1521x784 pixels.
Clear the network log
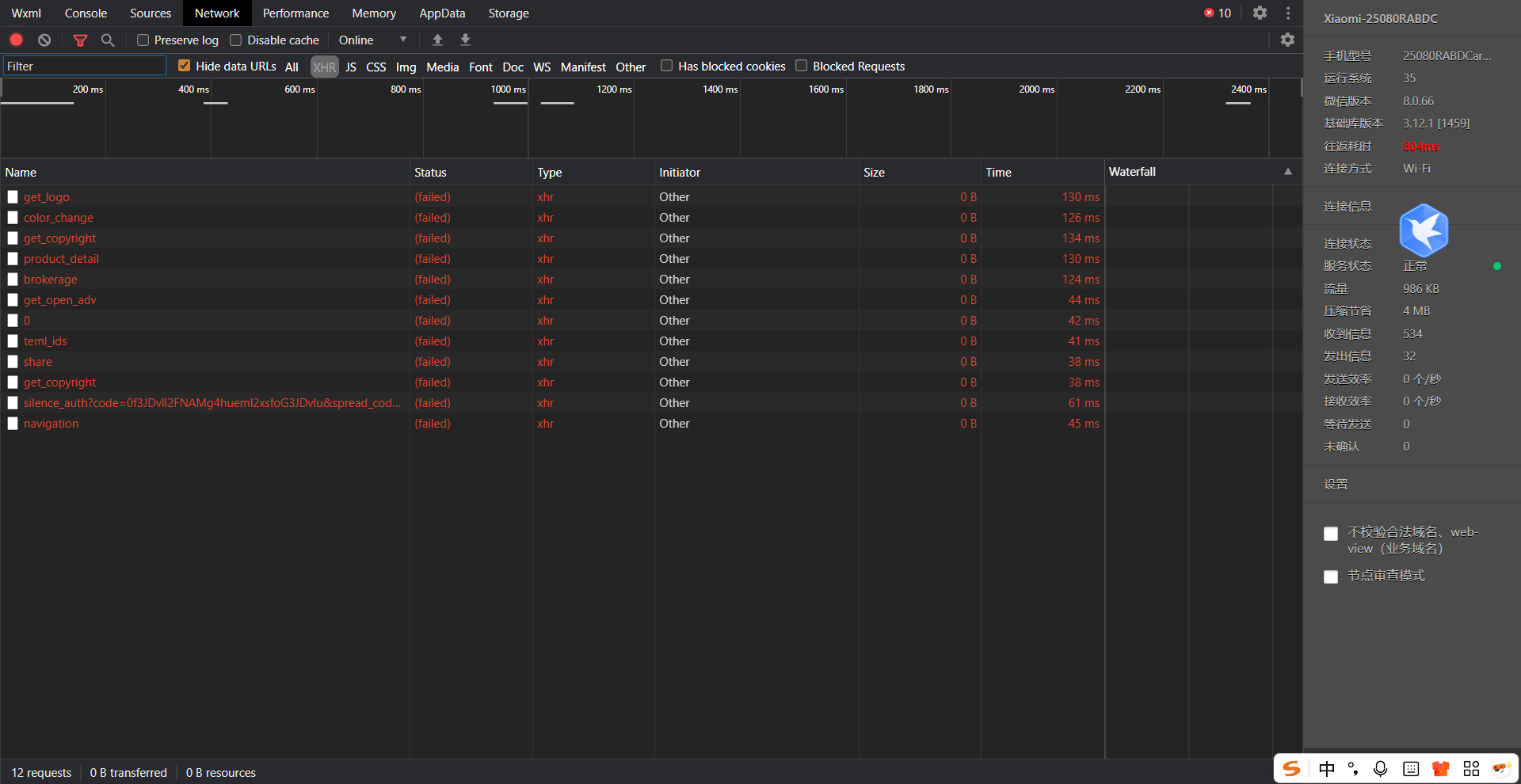tap(44, 40)
